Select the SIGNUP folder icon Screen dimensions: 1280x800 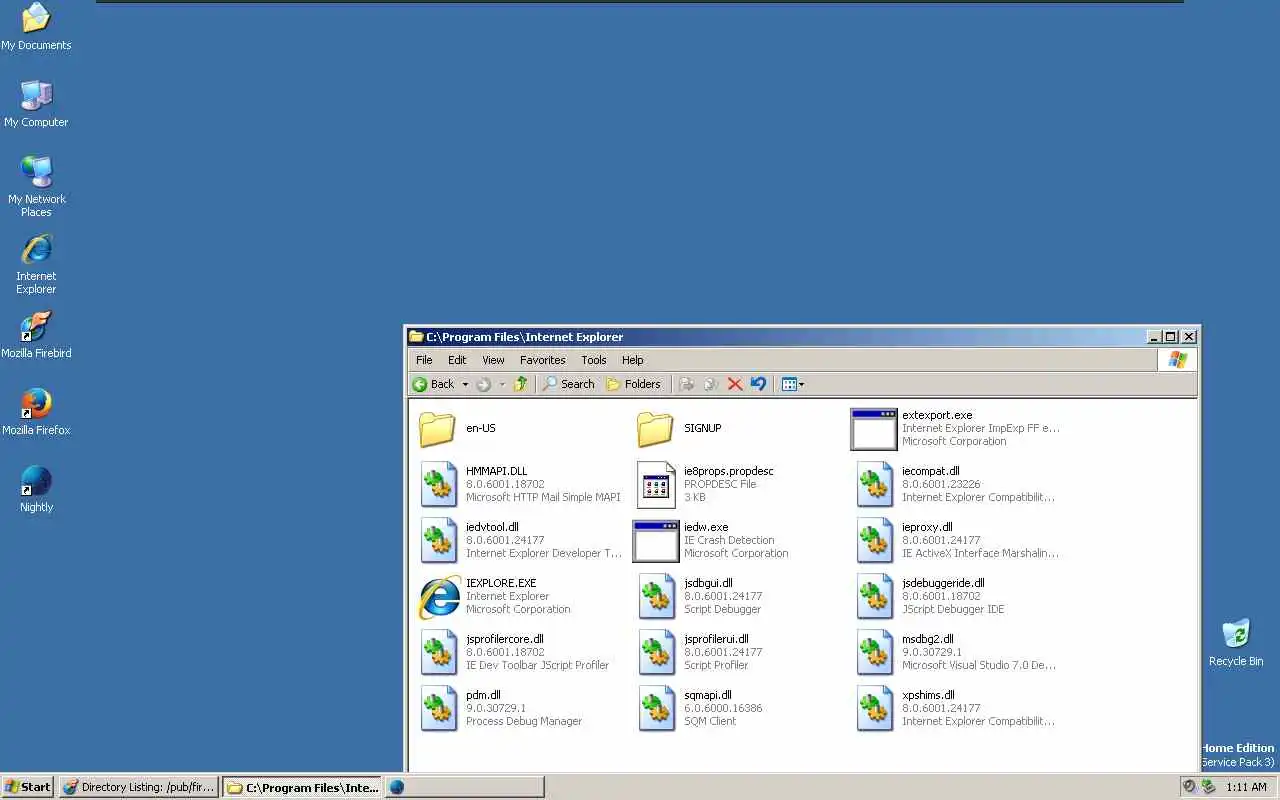(x=656, y=429)
